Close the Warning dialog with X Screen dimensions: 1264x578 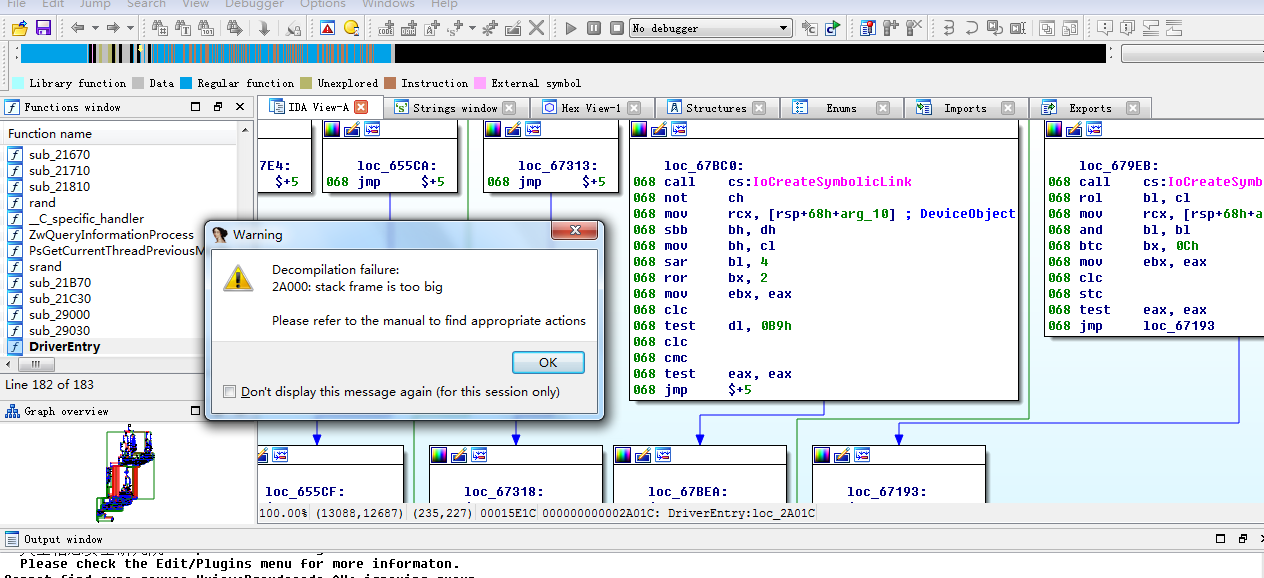click(x=576, y=232)
